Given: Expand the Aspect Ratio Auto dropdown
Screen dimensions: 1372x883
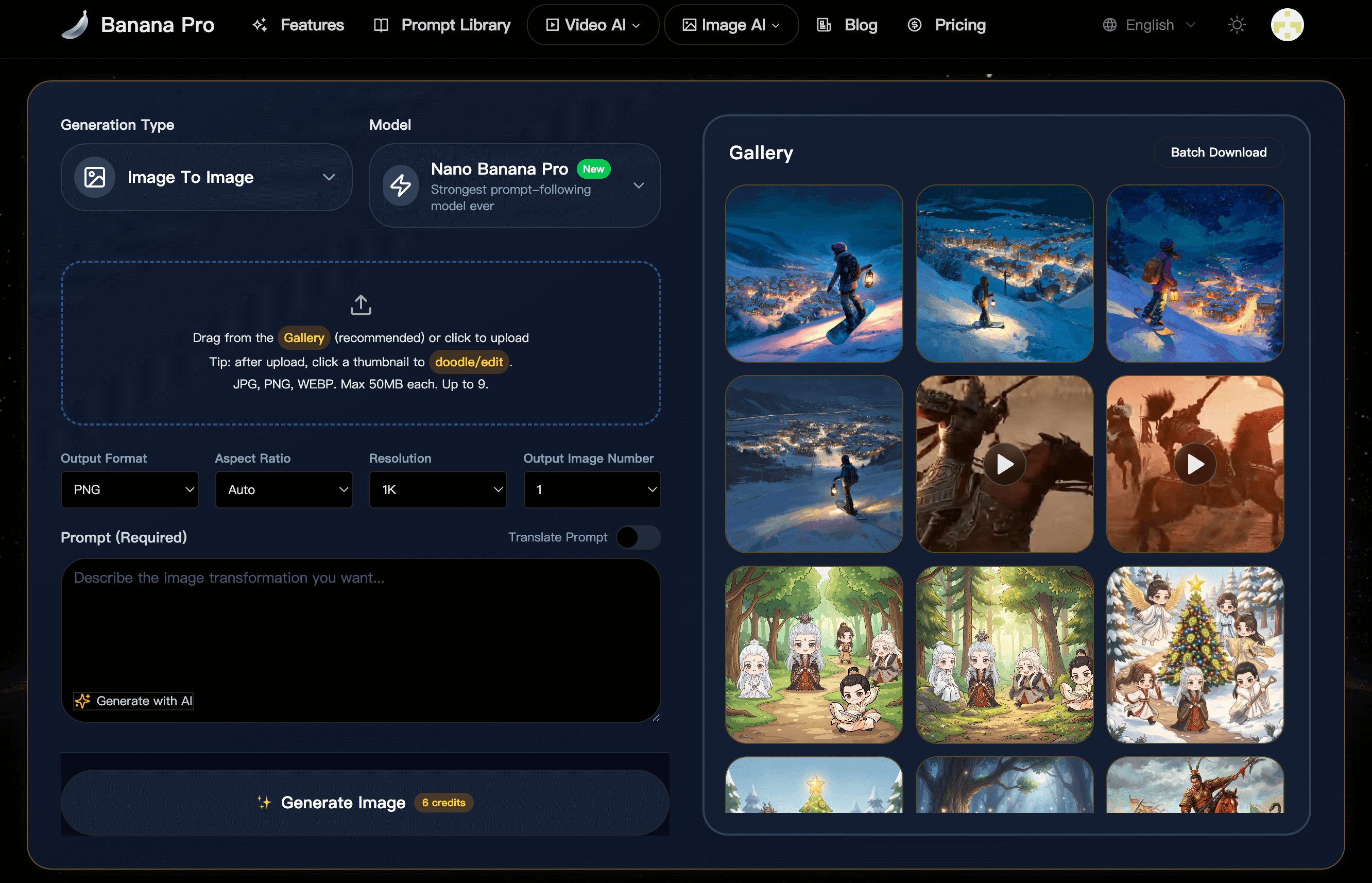Looking at the screenshot, I should 284,489.
